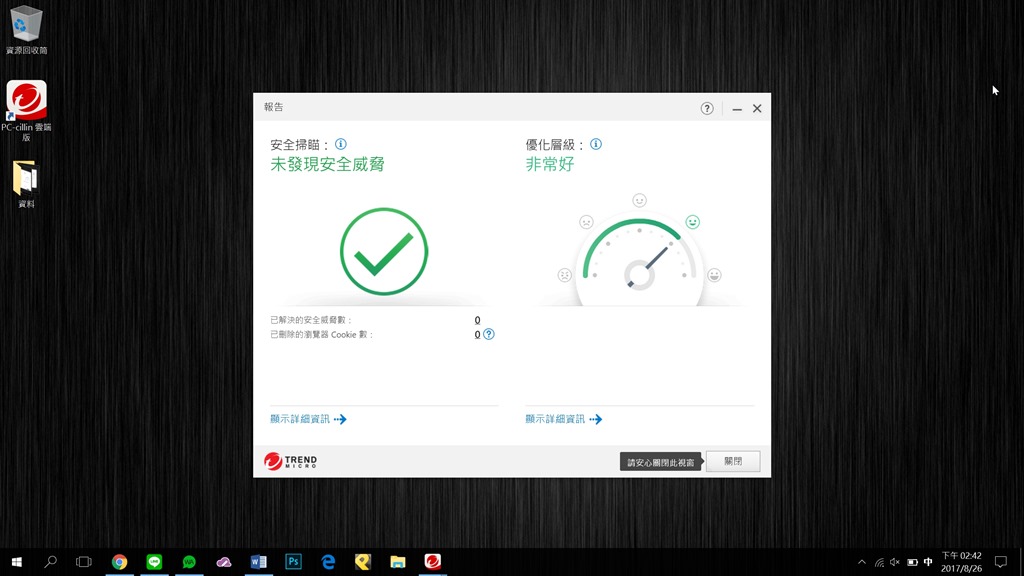Click the resolved security threats count
Viewport: 1024px width, 576px height.
(x=477, y=320)
